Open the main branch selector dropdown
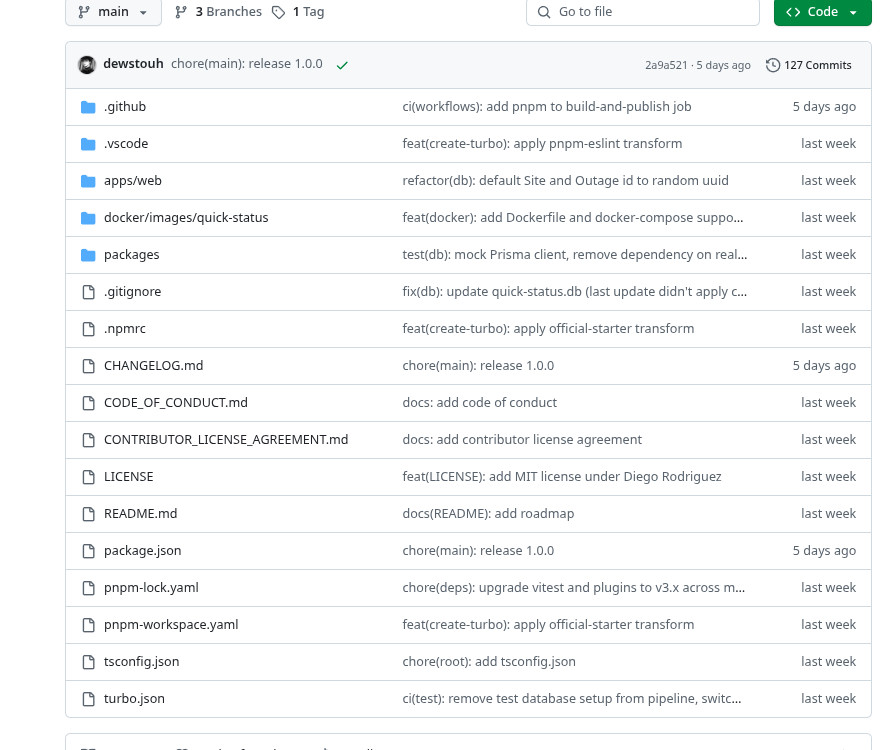Image resolution: width=890 pixels, height=750 pixels. (114, 12)
